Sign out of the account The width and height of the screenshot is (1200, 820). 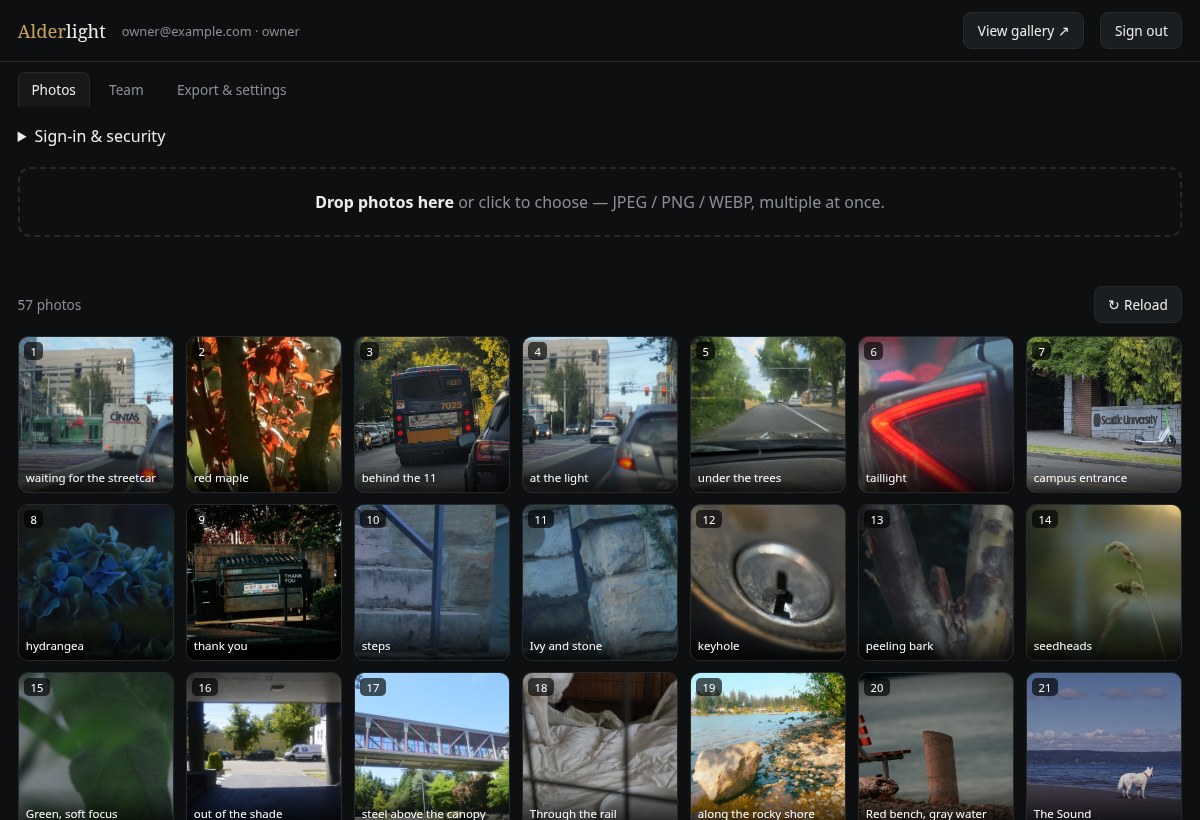click(1141, 31)
